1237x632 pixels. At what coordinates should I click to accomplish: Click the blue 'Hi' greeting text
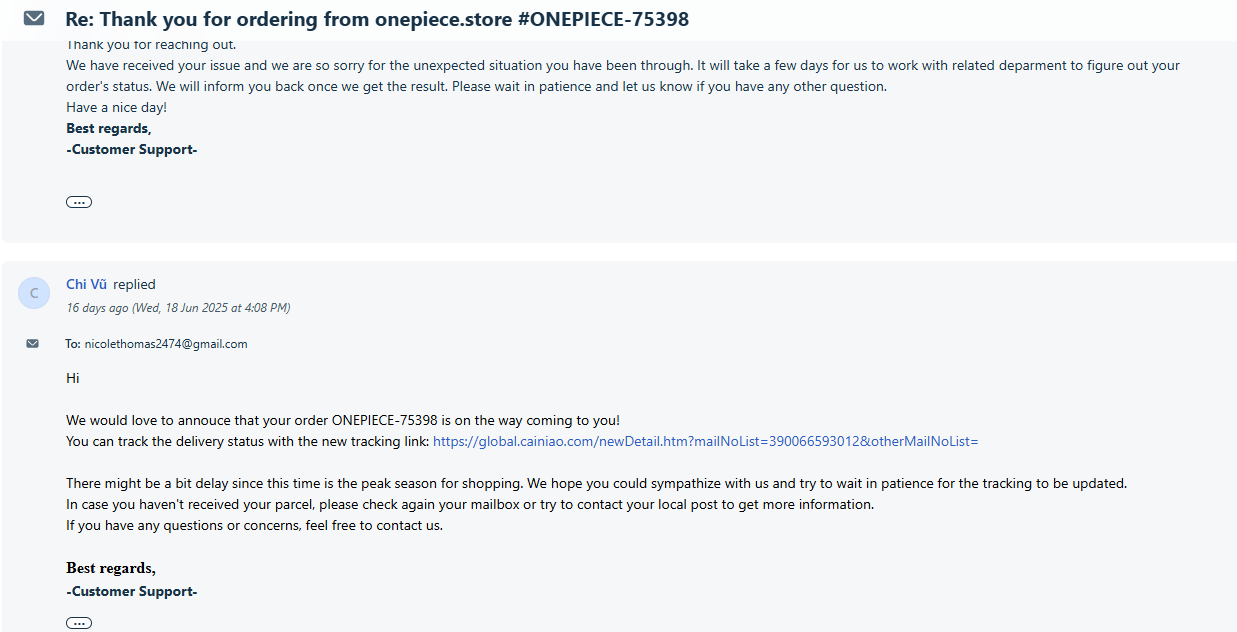point(73,378)
